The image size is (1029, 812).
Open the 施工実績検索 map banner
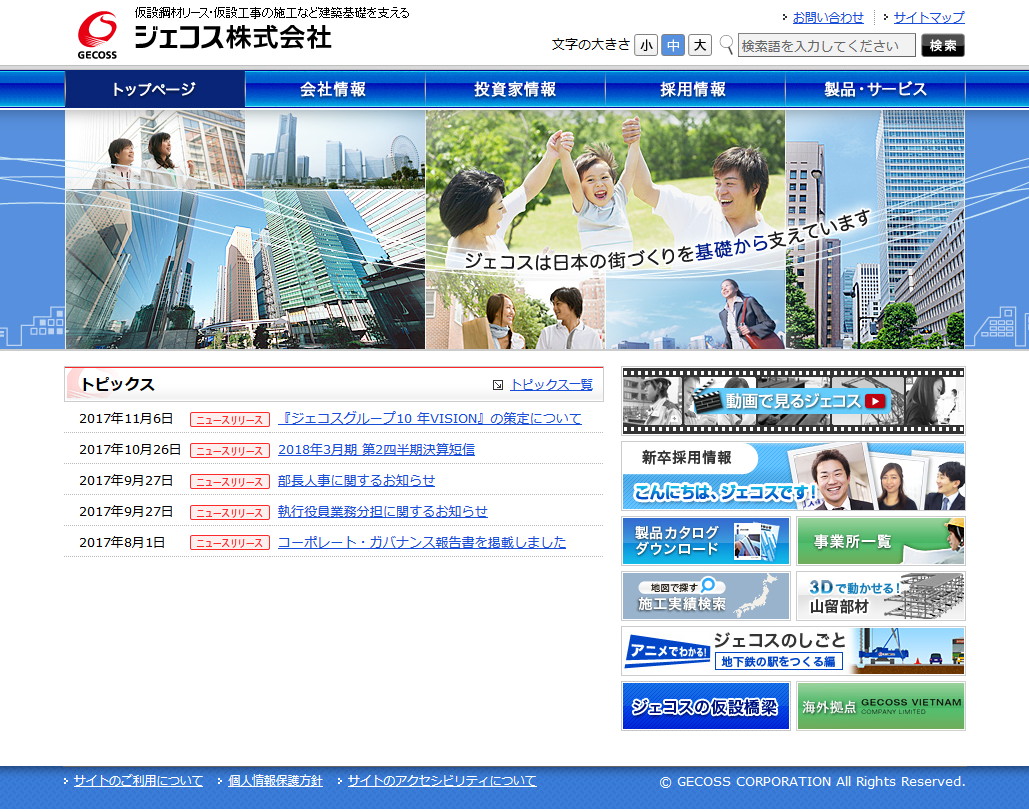[705, 596]
